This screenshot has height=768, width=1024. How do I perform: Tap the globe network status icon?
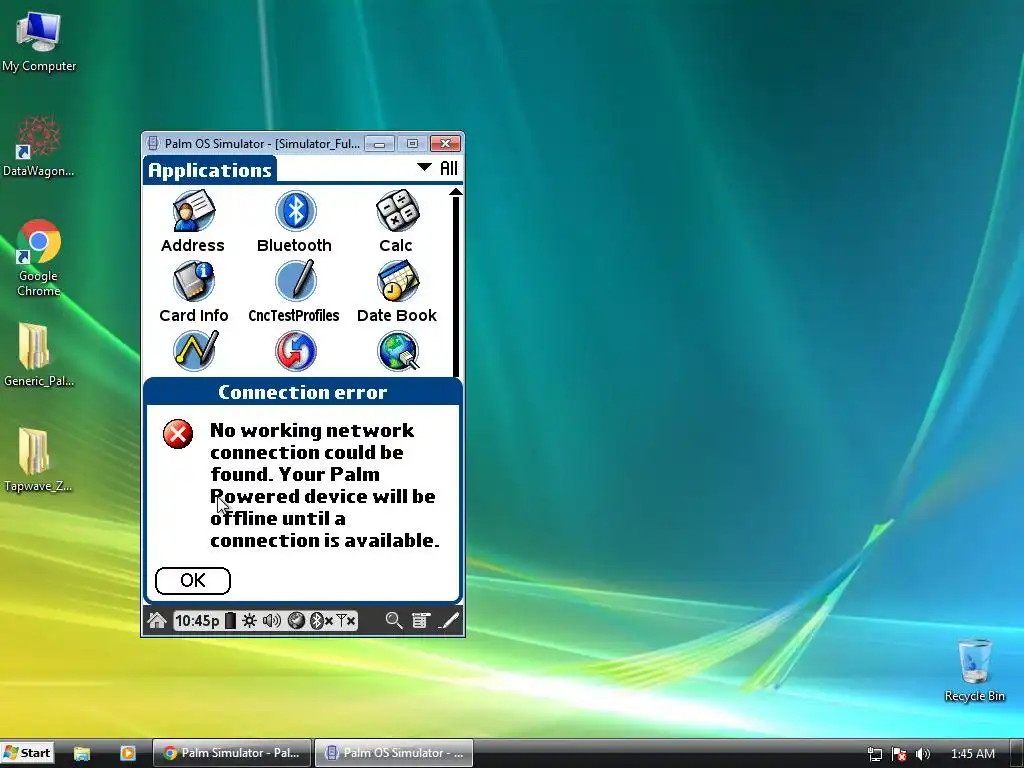(x=296, y=620)
